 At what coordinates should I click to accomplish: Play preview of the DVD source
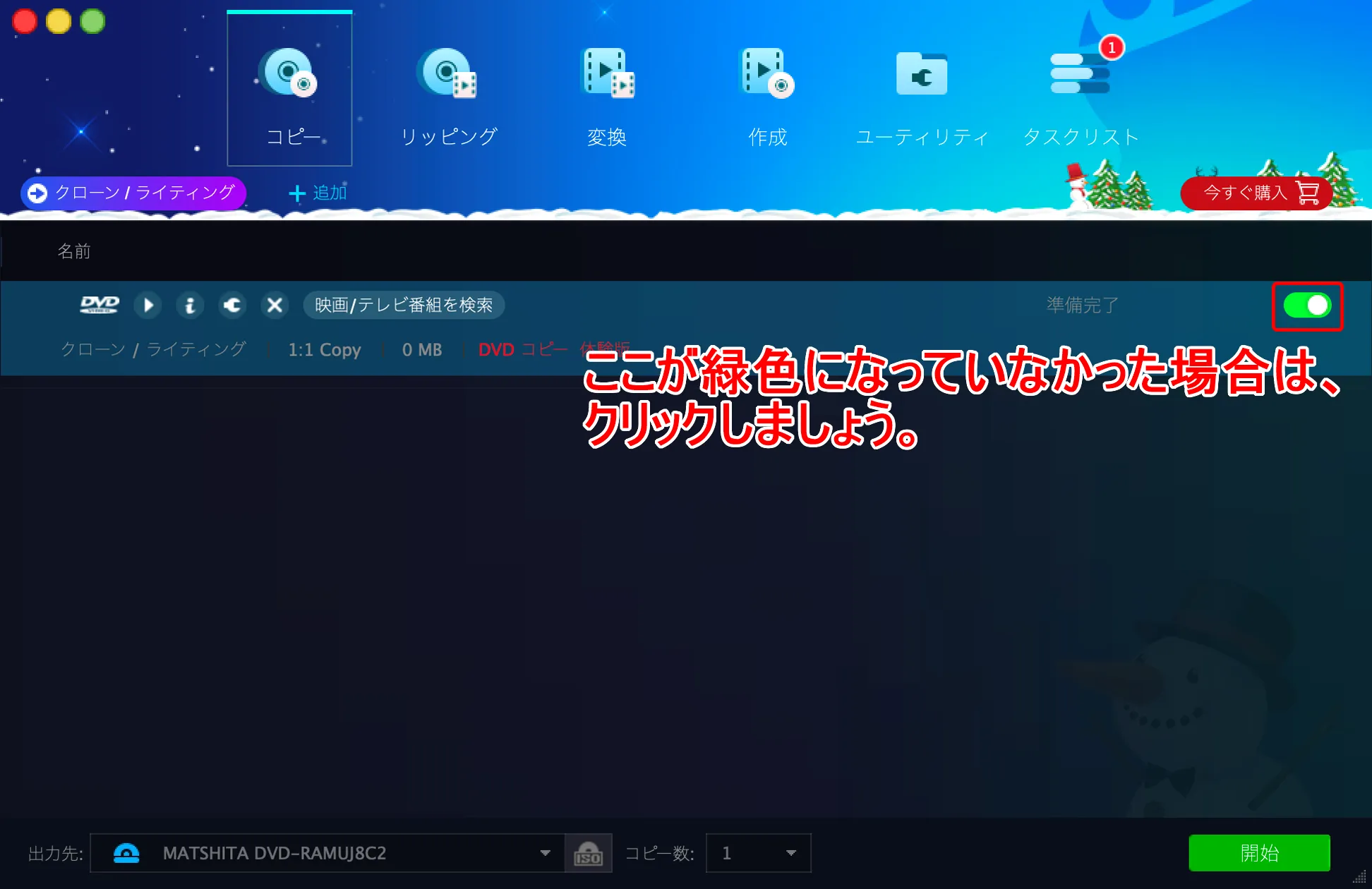[x=148, y=306]
